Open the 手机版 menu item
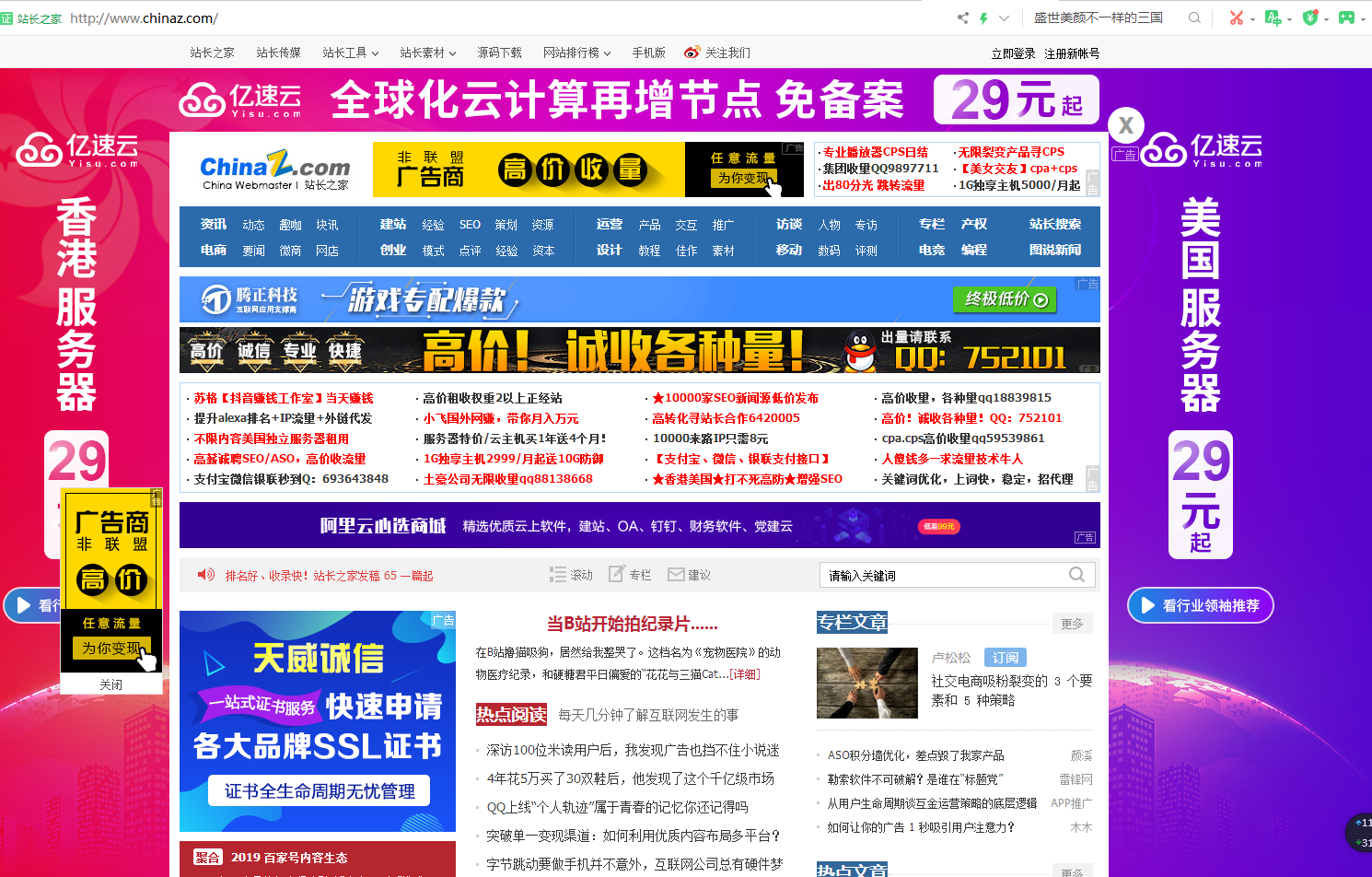 pos(648,53)
